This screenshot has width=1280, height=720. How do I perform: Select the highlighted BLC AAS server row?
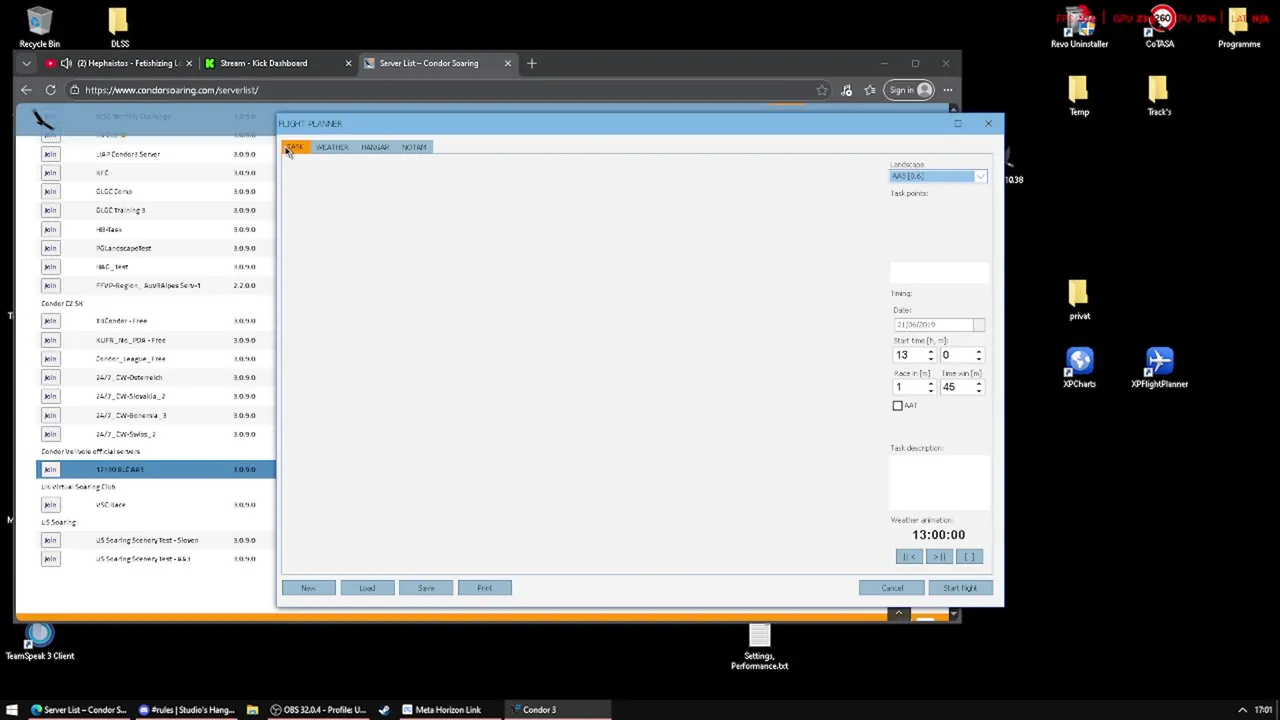pyautogui.click(x=156, y=469)
